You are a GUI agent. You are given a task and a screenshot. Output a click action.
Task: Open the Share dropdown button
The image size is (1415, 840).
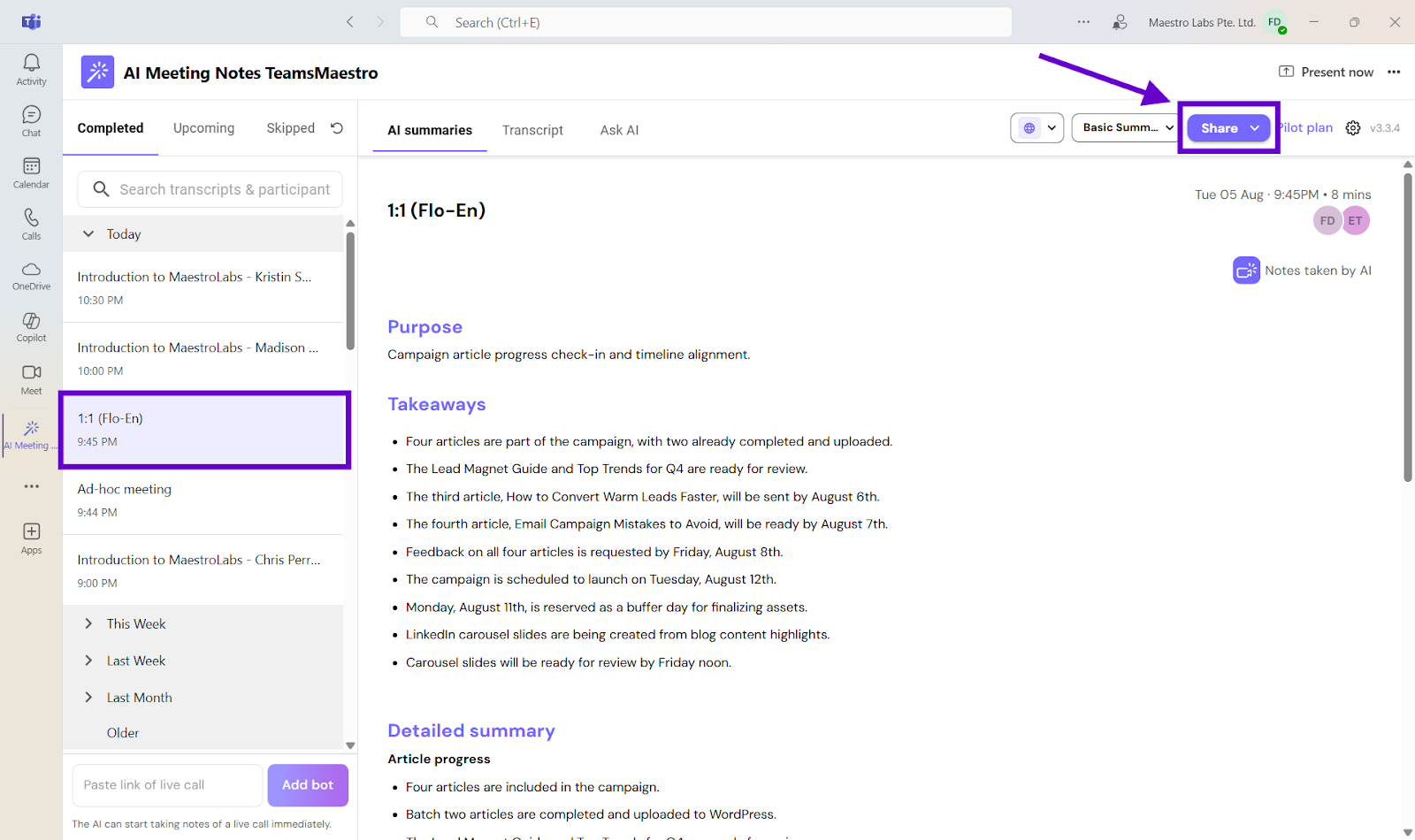tap(1228, 128)
